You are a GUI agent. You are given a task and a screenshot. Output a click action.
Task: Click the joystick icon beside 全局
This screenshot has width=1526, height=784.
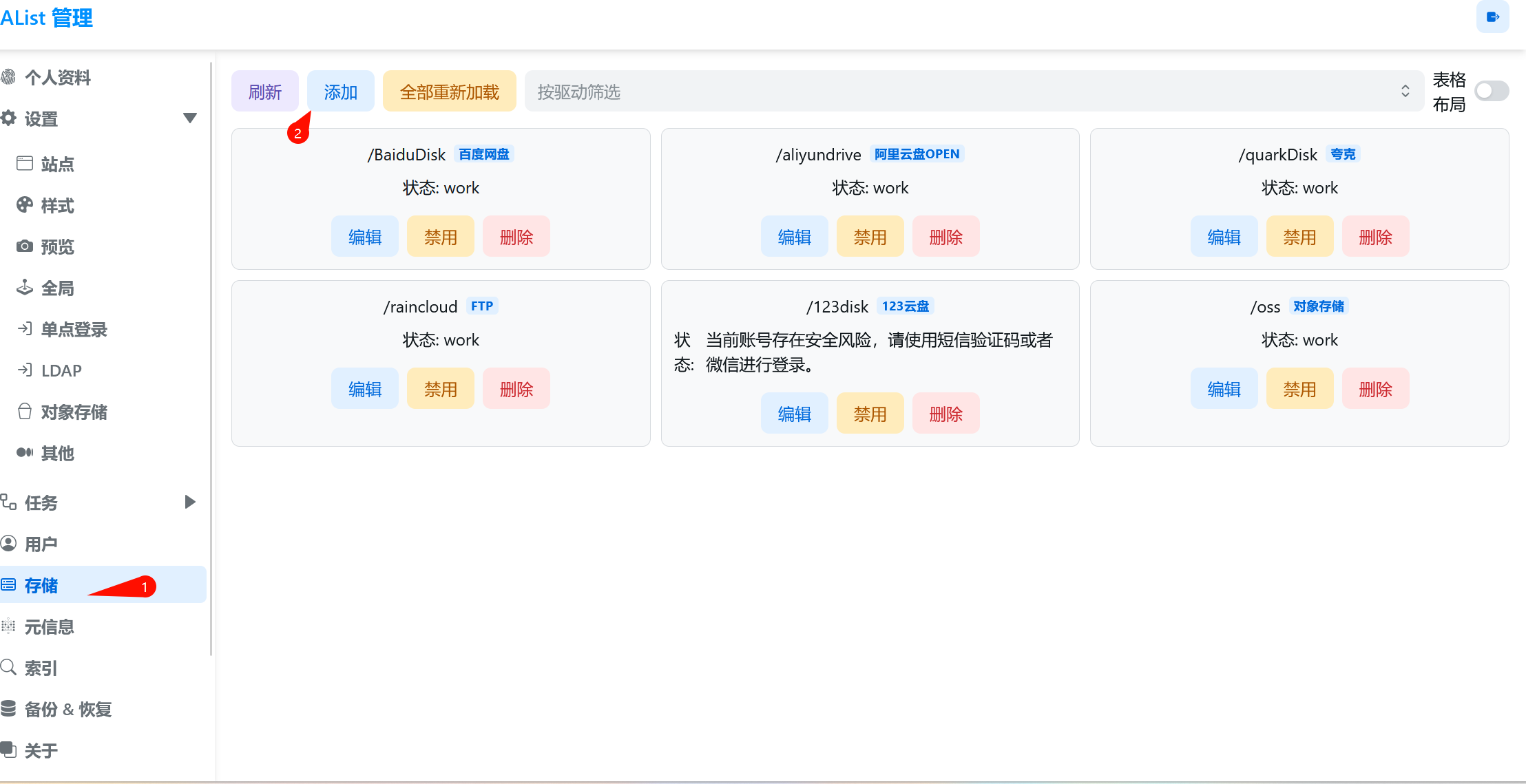(x=25, y=288)
